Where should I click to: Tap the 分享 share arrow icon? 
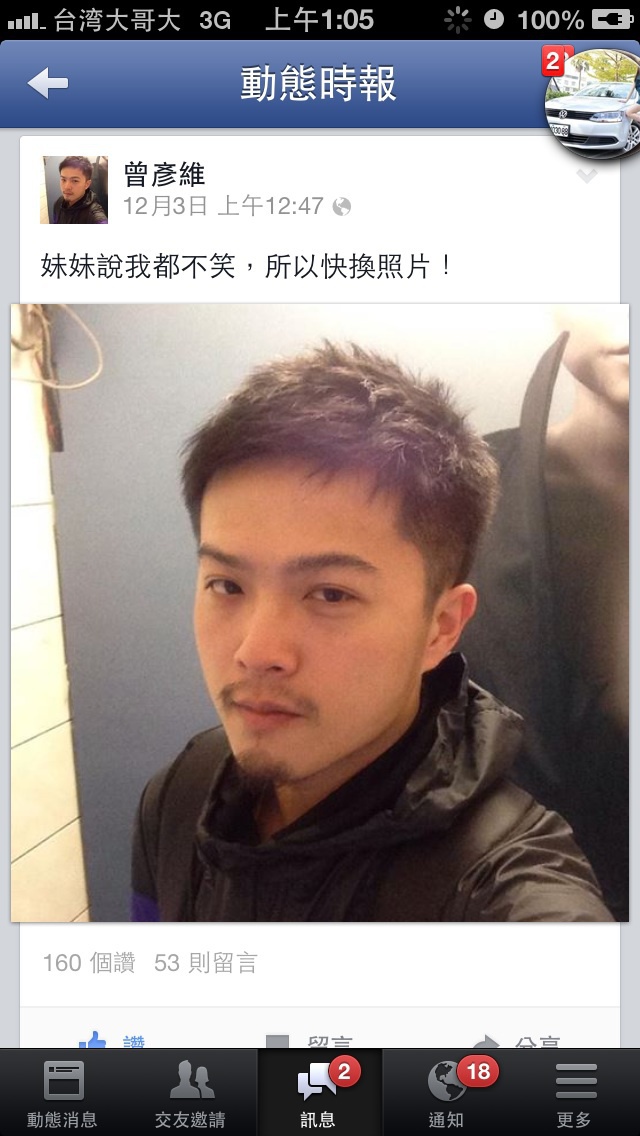[x=486, y=1042]
